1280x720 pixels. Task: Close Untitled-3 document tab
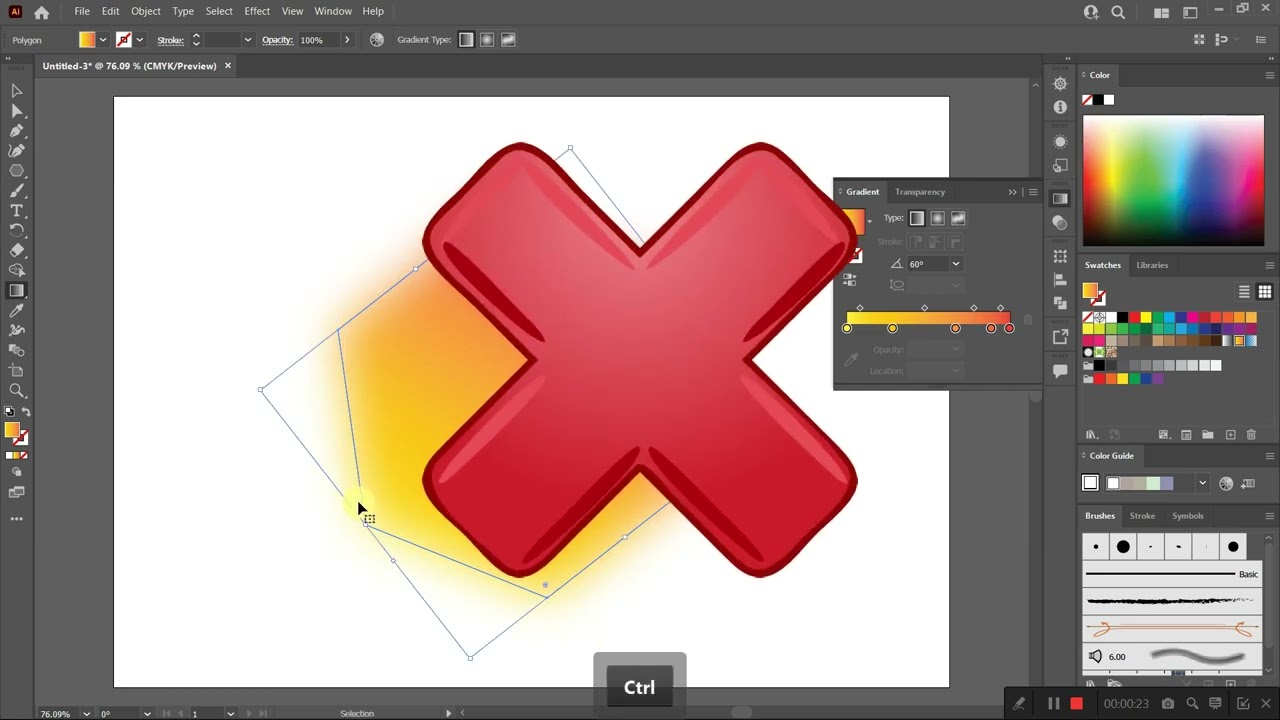228,66
